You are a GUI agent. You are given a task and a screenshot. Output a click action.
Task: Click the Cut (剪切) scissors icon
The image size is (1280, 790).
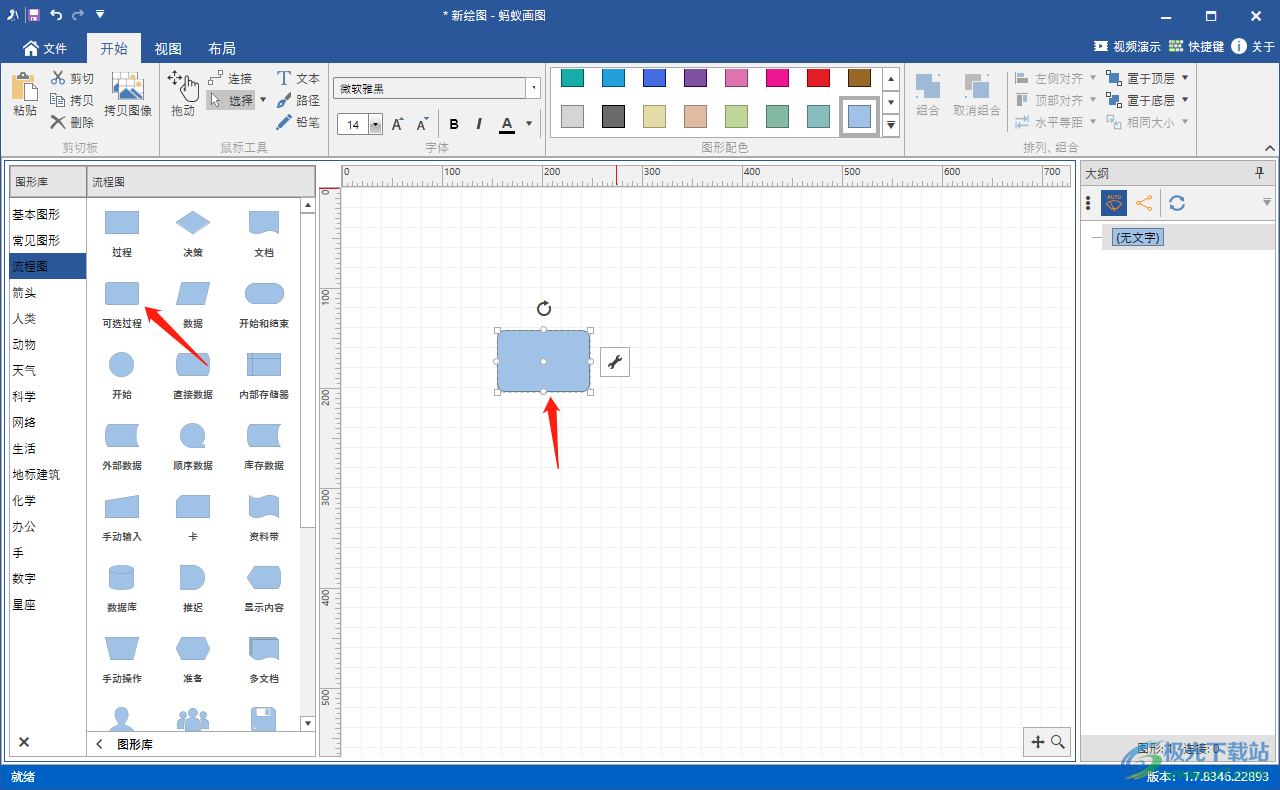pos(58,77)
